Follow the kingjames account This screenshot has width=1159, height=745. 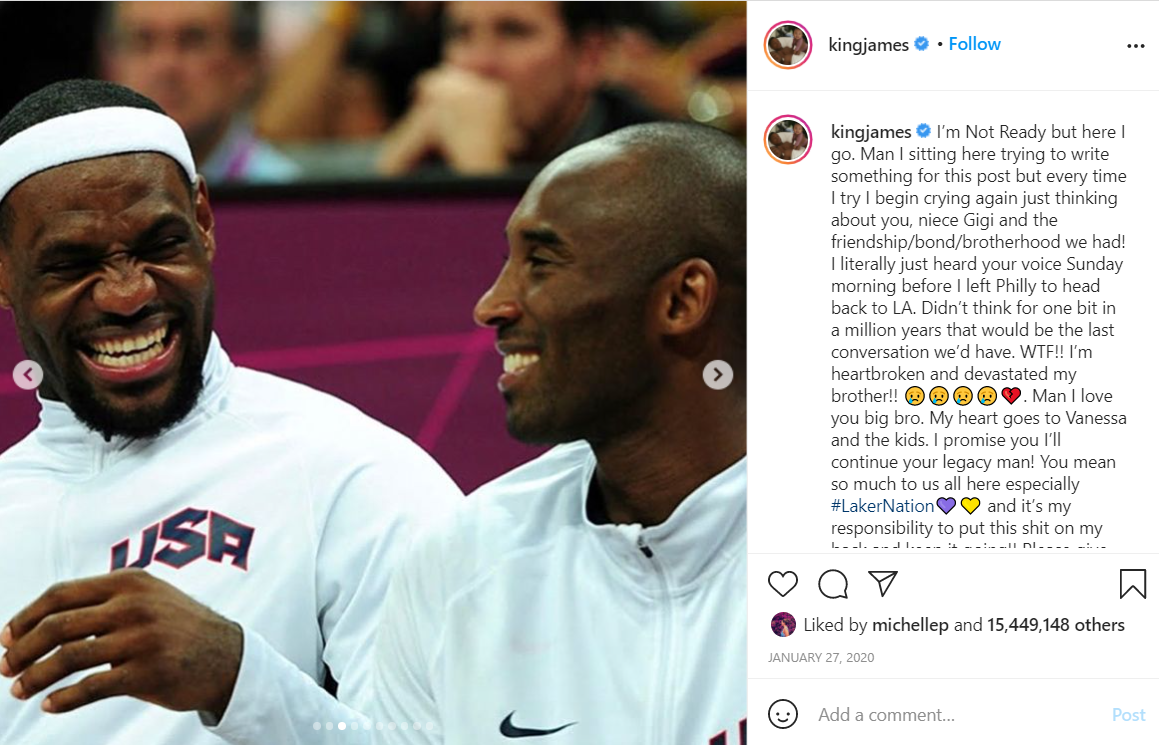click(x=974, y=44)
